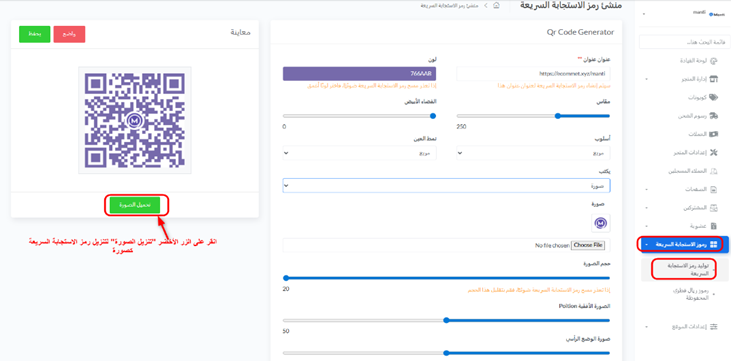Screen dimensions: 731x361
Task: Click the store management shop icon
Action: pos(713,79)
